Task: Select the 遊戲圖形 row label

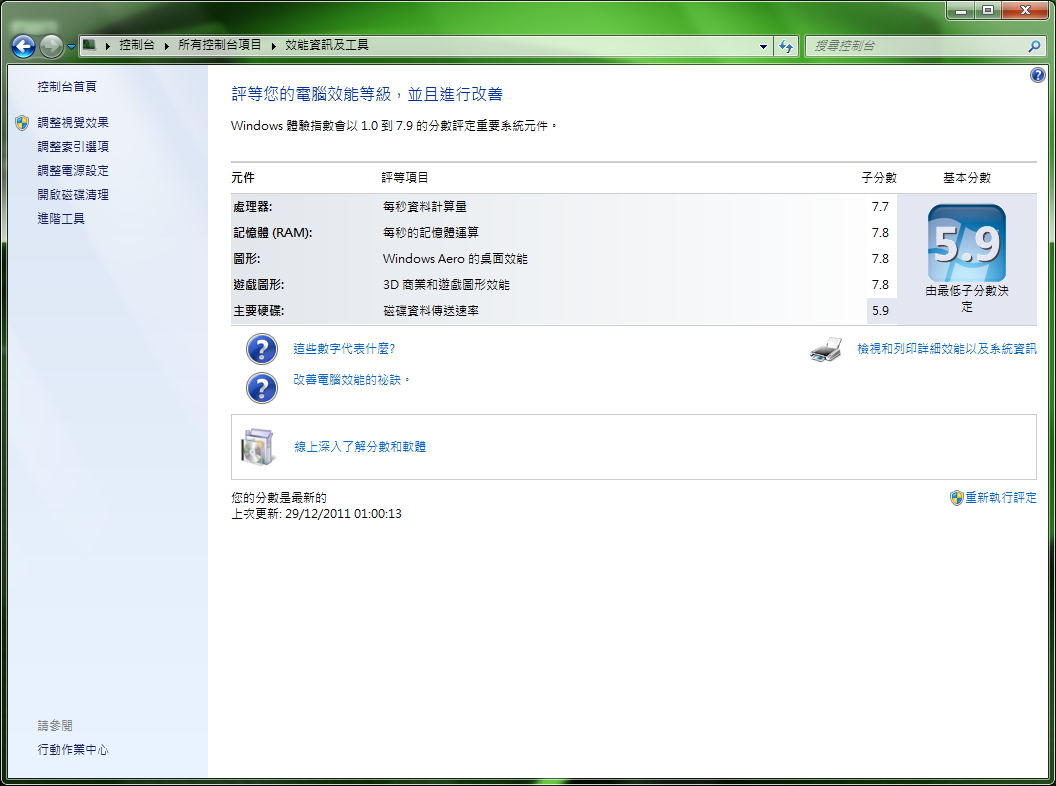Action: 259,285
